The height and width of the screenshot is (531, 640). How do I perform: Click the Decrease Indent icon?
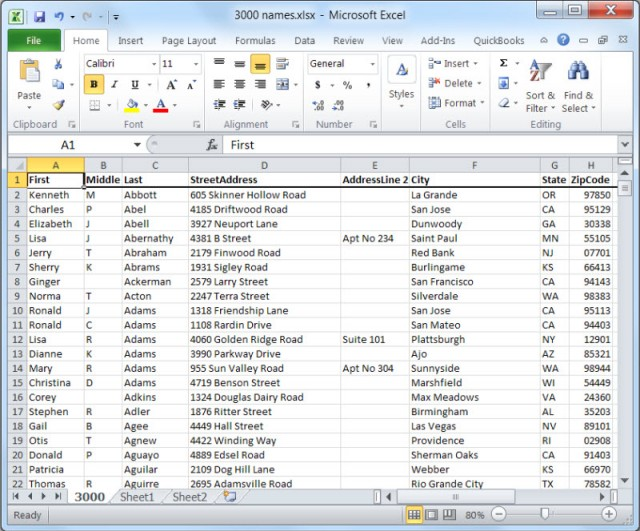[x=219, y=105]
